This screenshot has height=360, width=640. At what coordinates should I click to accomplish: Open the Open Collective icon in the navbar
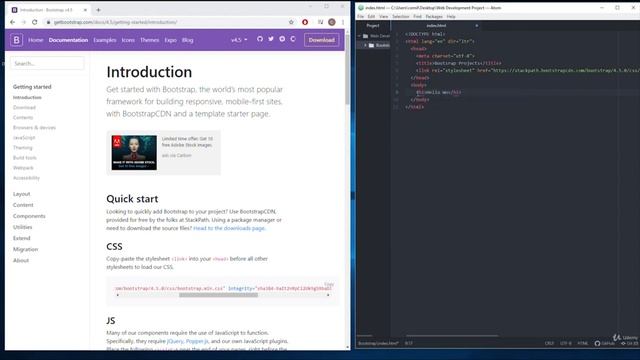293,39
